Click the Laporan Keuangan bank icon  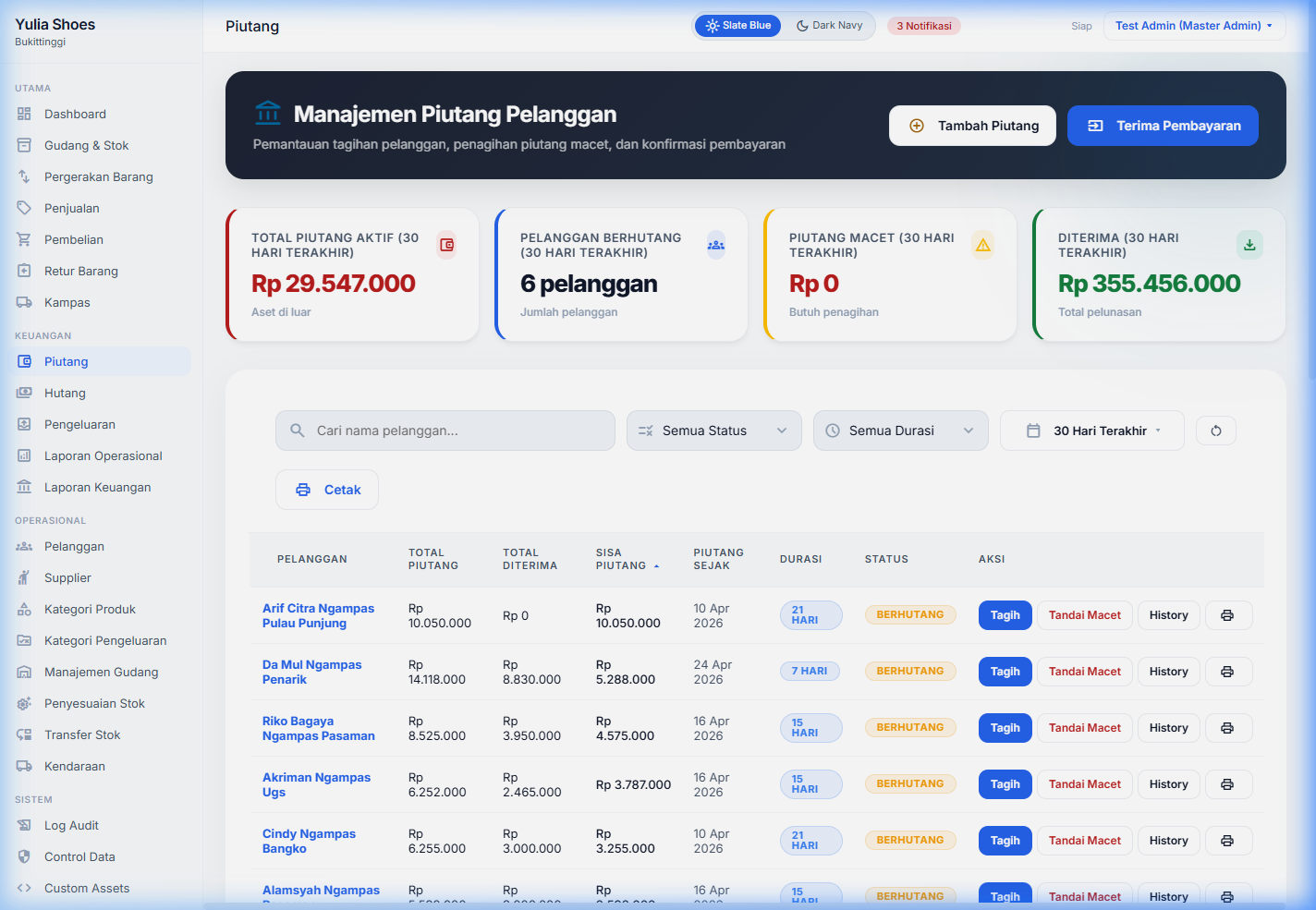click(24, 487)
